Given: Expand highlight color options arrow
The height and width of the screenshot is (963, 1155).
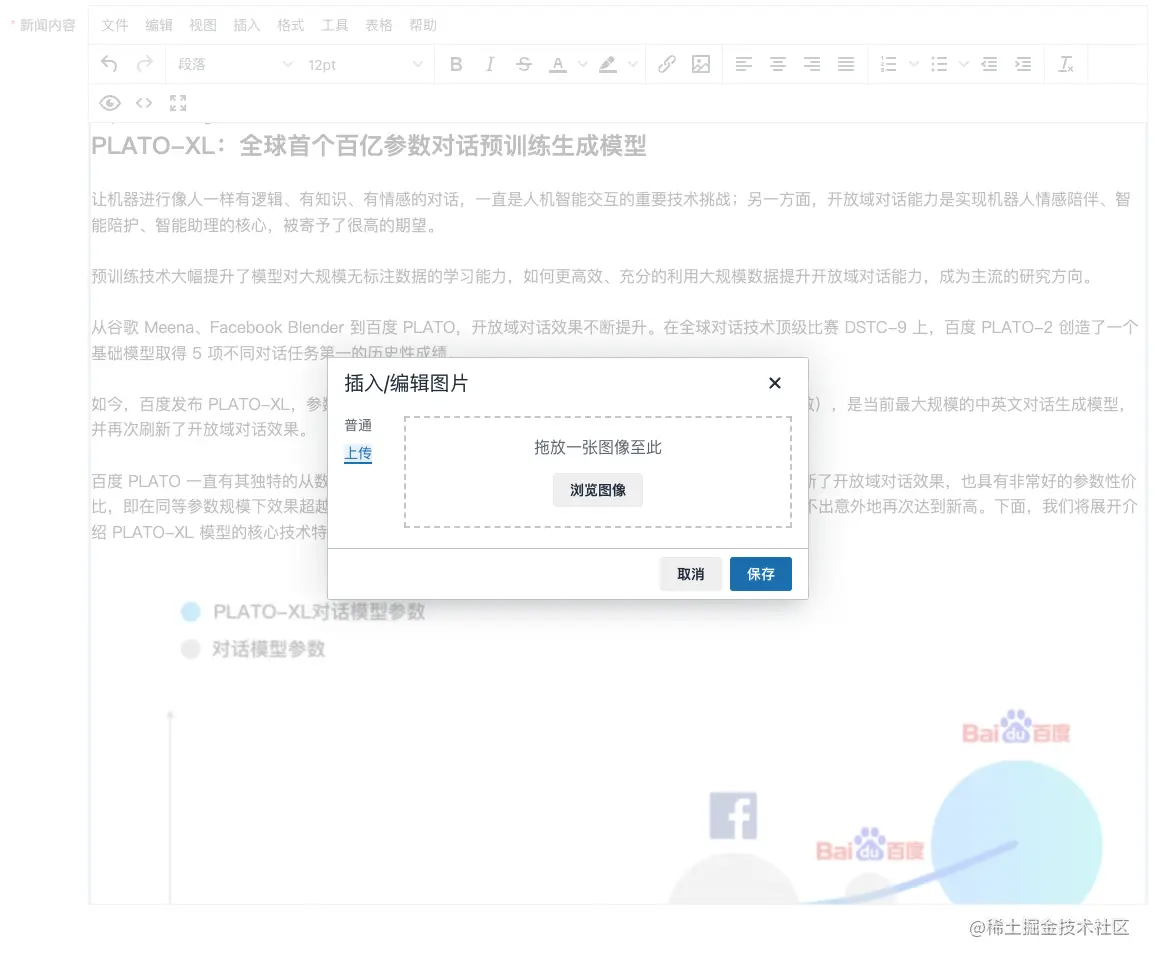Looking at the screenshot, I should pos(633,64).
